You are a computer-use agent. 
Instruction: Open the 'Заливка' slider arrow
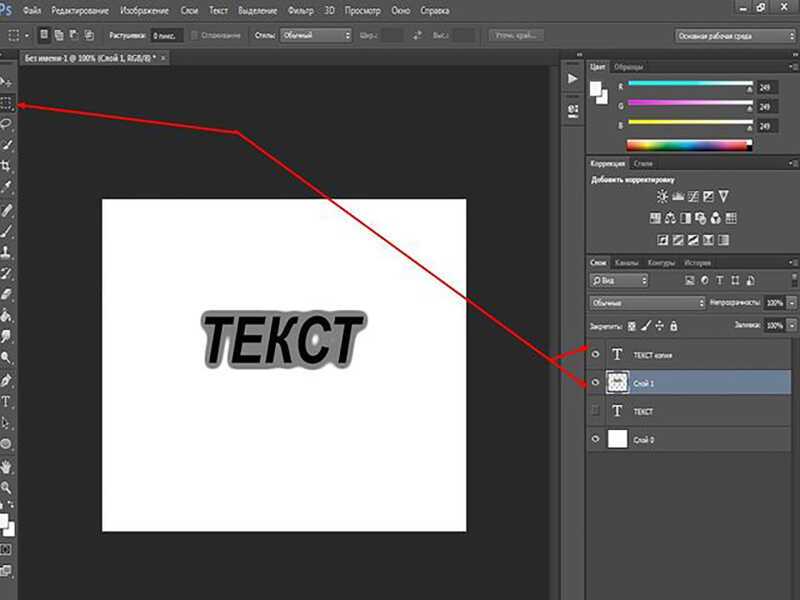pos(792,326)
